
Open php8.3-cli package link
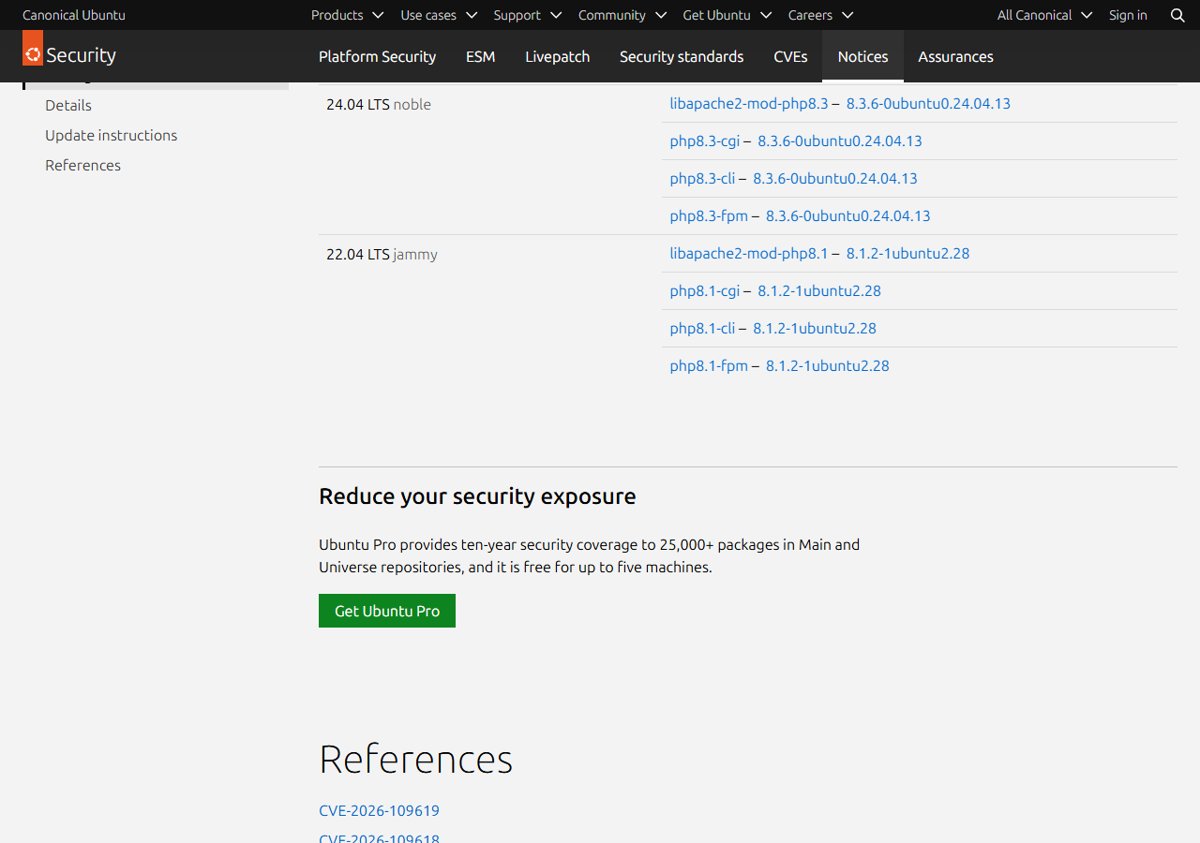point(702,178)
